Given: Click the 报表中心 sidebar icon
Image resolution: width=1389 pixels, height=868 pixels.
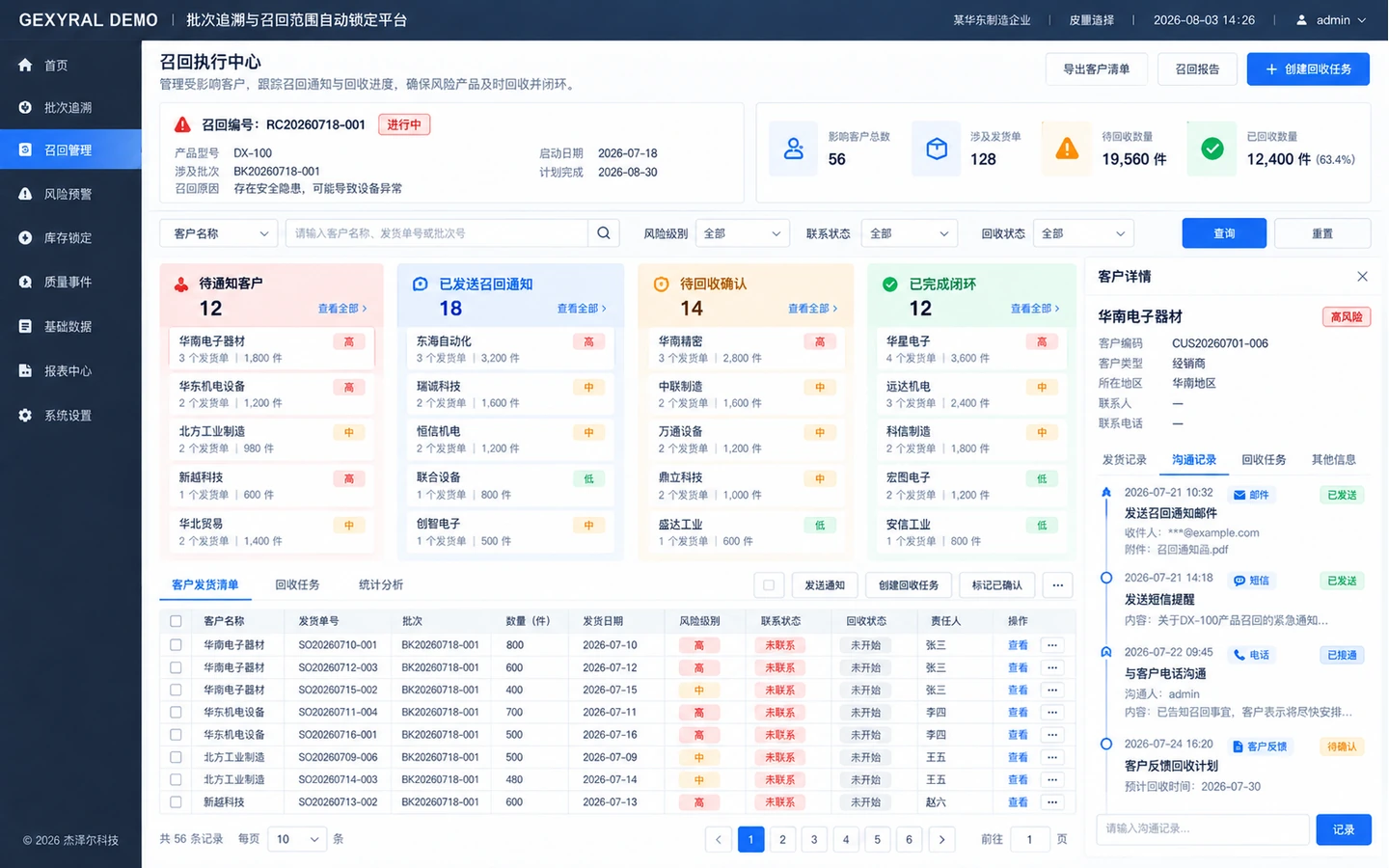Looking at the screenshot, I should point(25,371).
